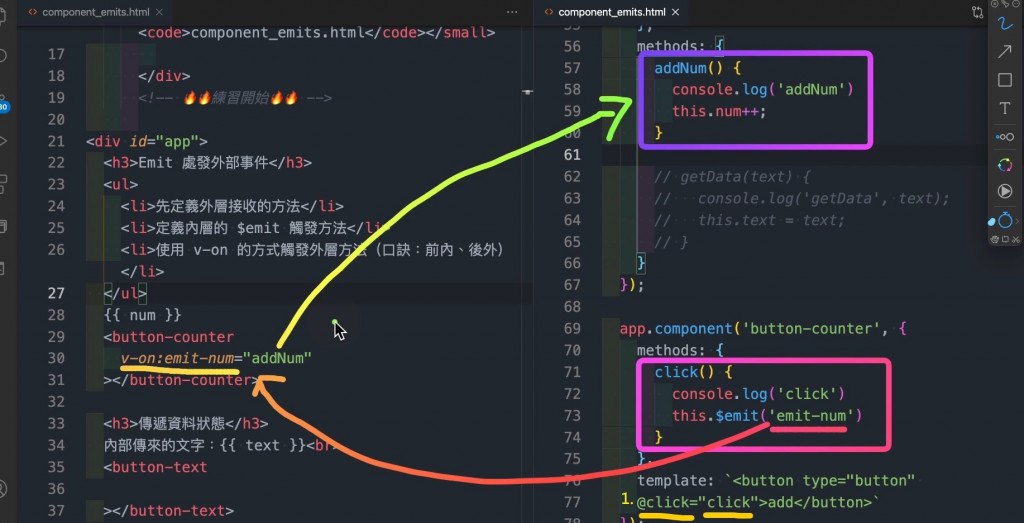Click the "addNum" attribute value on line 30
This screenshot has width=1024, height=523.
coord(278,358)
